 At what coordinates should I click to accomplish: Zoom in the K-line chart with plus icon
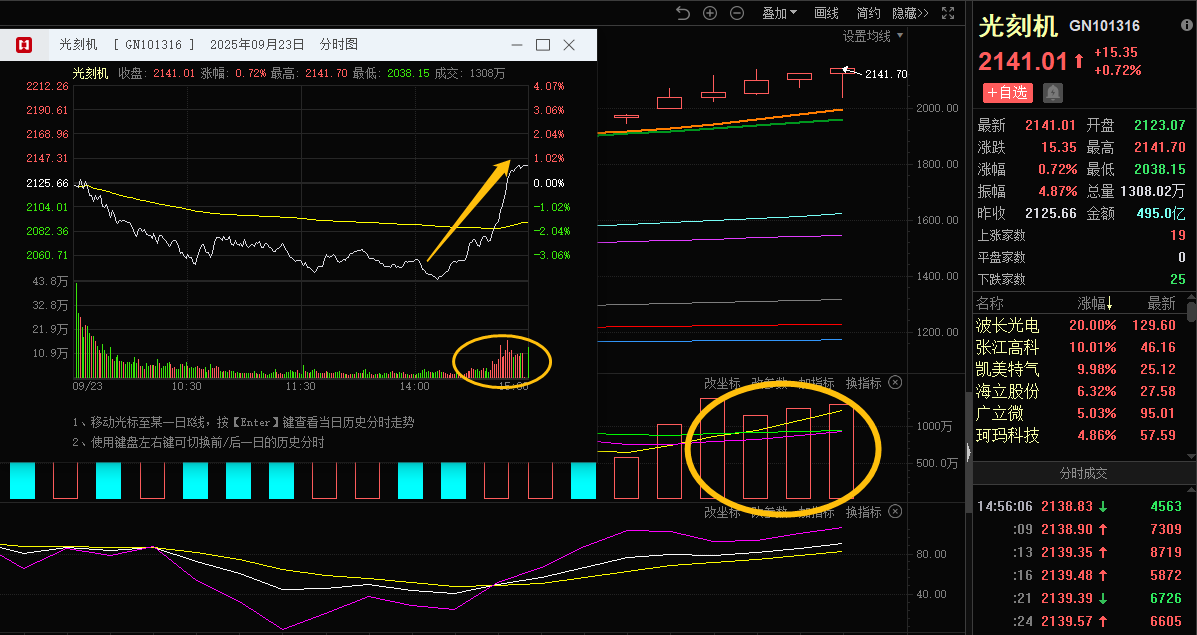click(x=710, y=13)
